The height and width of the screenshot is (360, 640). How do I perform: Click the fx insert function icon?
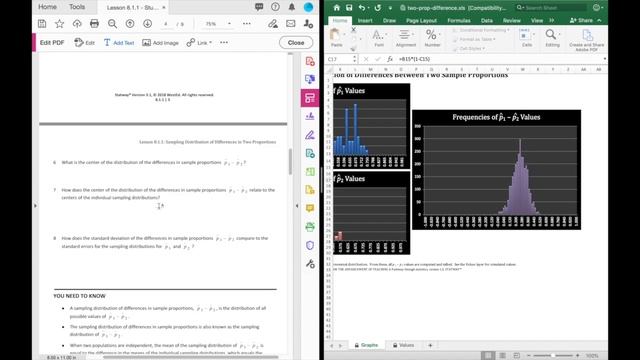point(390,59)
